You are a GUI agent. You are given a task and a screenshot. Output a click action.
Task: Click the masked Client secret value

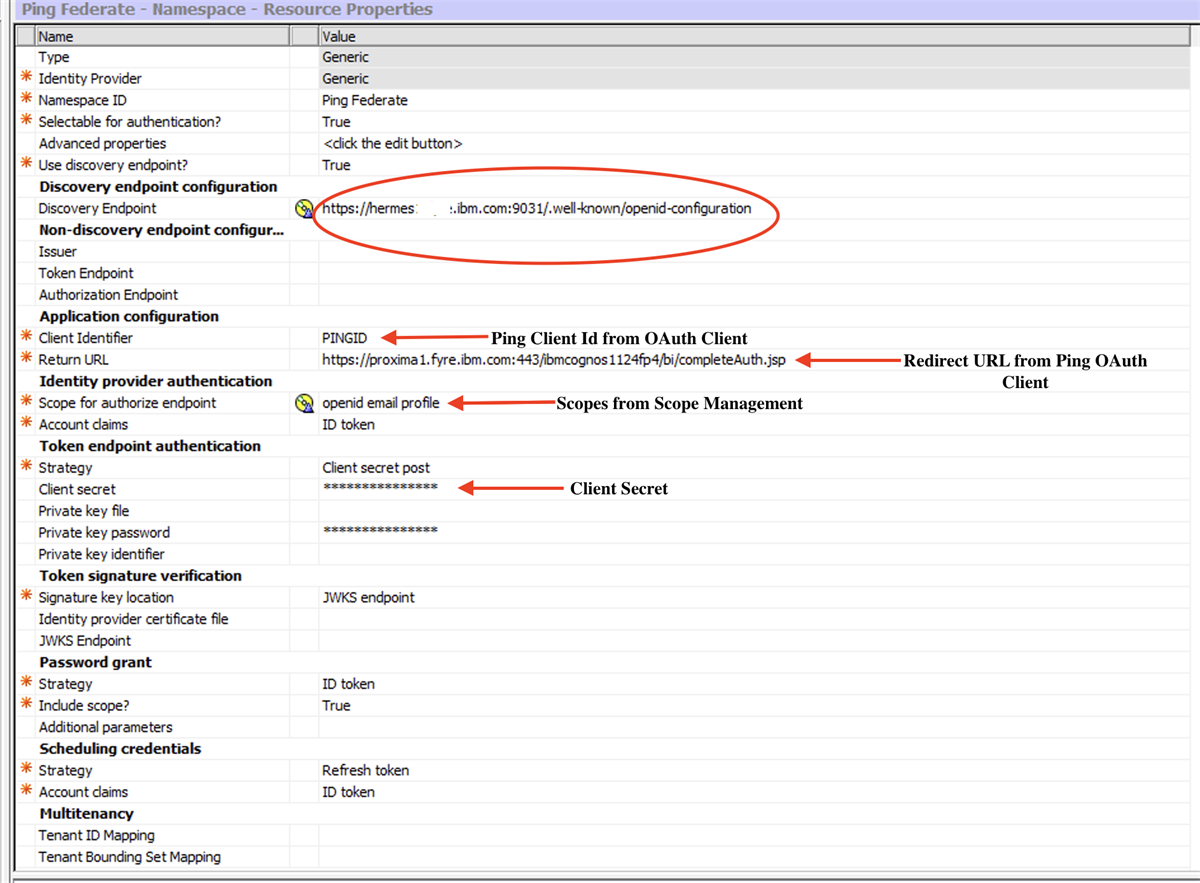(380, 487)
